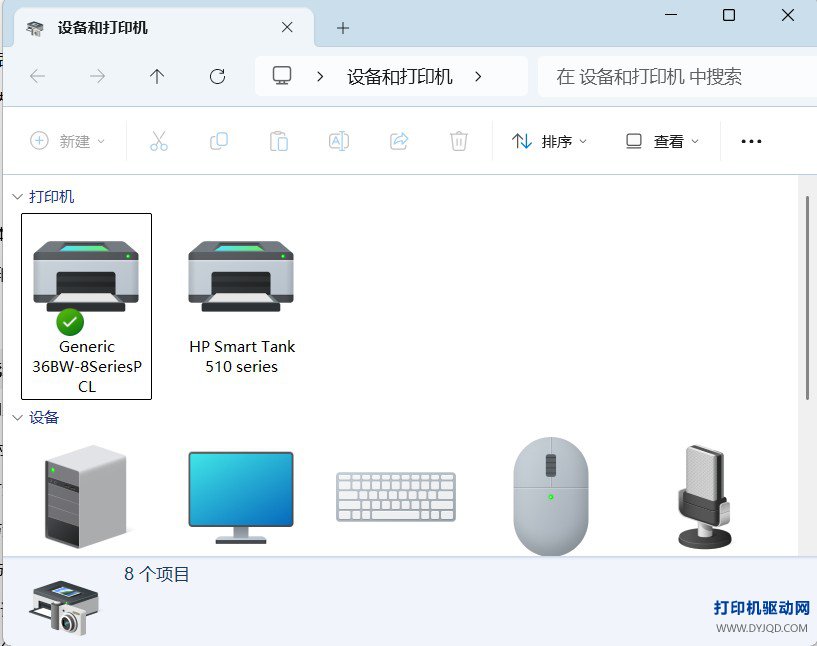Viewport: 817px width, 646px height.
Task: Click the Paste clipboard icon
Action: click(x=279, y=141)
